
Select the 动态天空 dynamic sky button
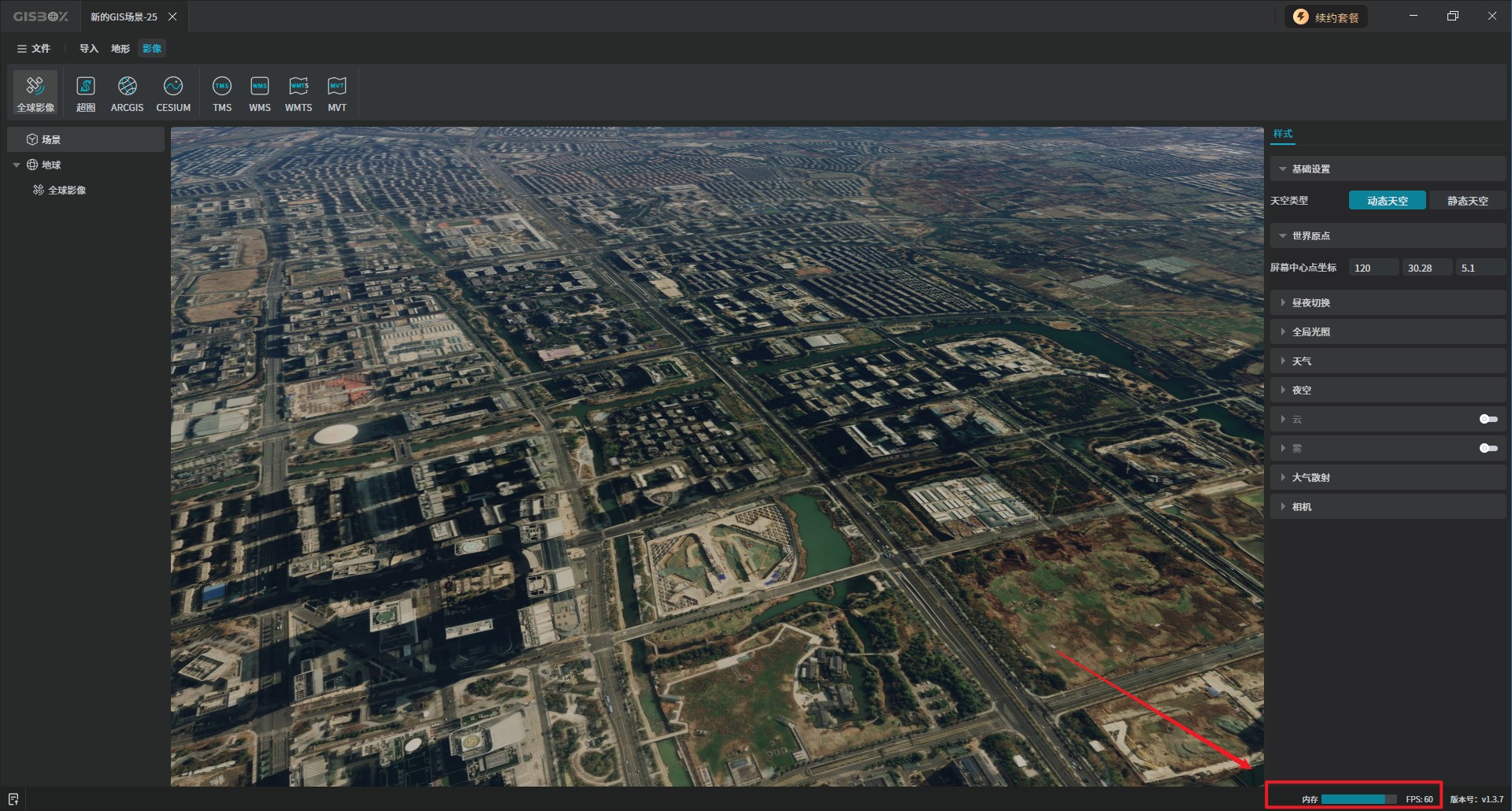1387,201
